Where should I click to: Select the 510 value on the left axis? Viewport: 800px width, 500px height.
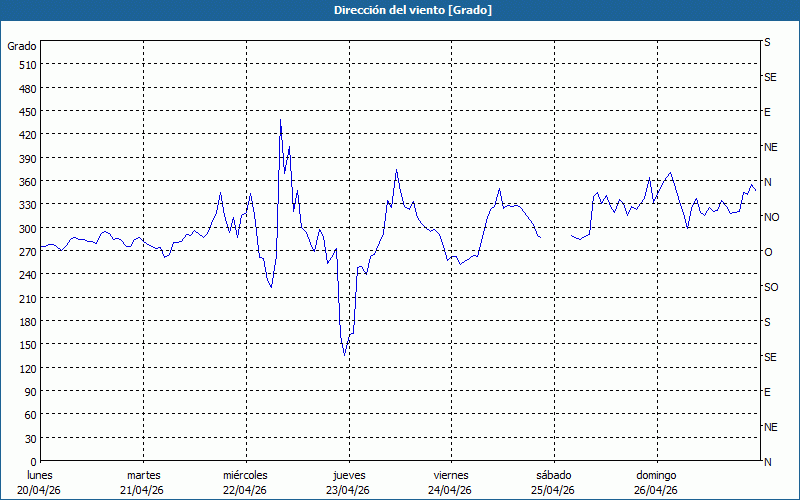[x=24, y=65]
